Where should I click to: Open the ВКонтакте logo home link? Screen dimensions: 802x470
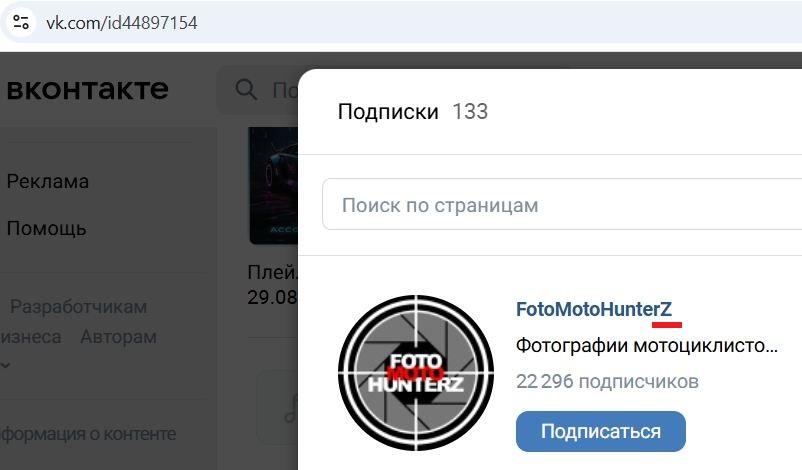(x=87, y=89)
